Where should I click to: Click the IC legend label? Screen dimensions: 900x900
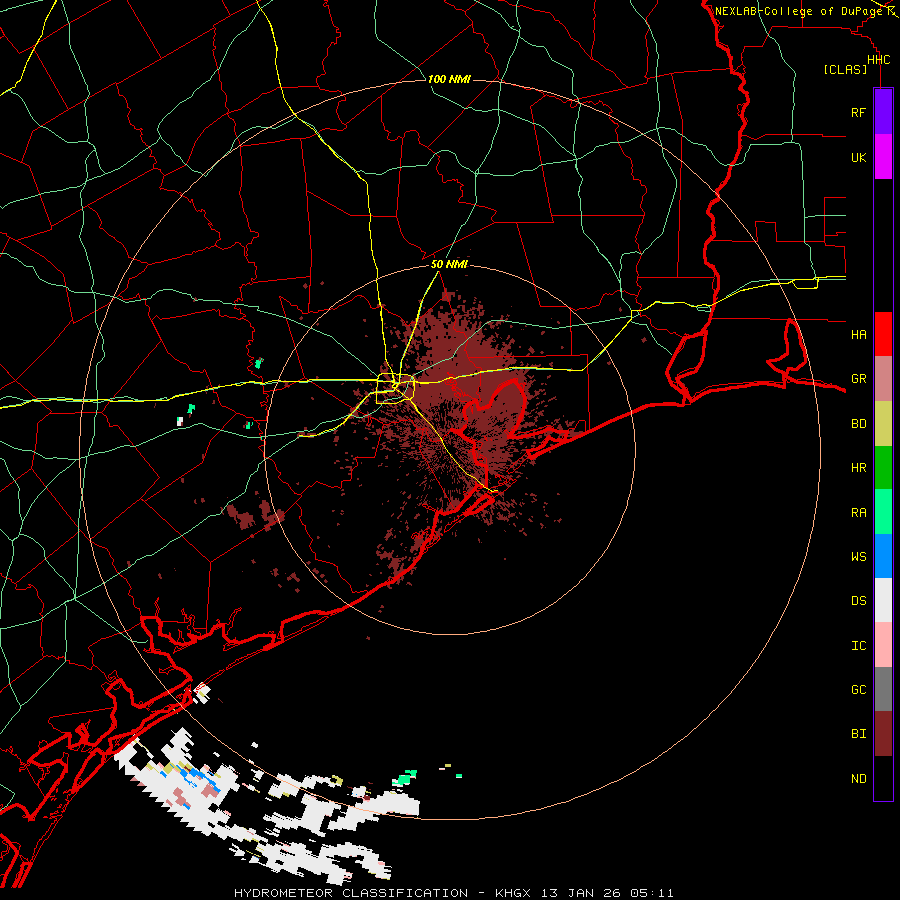[858, 646]
